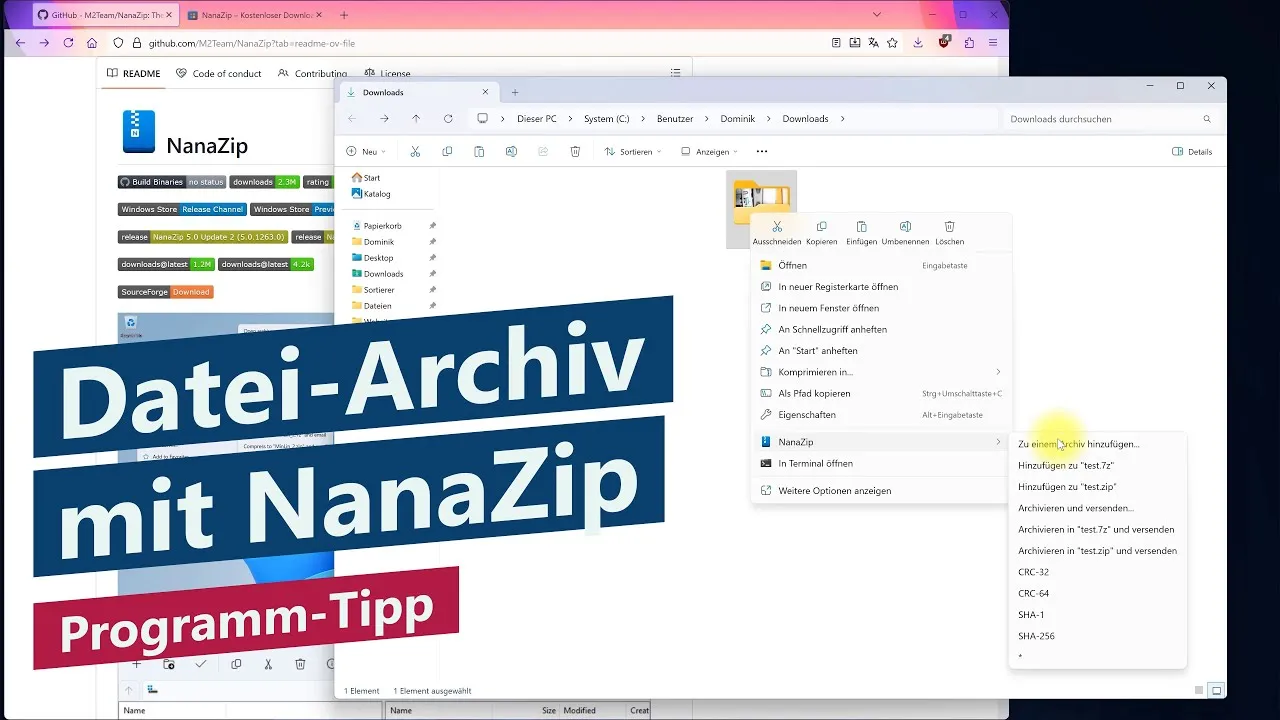Click Explorer refresh button

[448, 119]
